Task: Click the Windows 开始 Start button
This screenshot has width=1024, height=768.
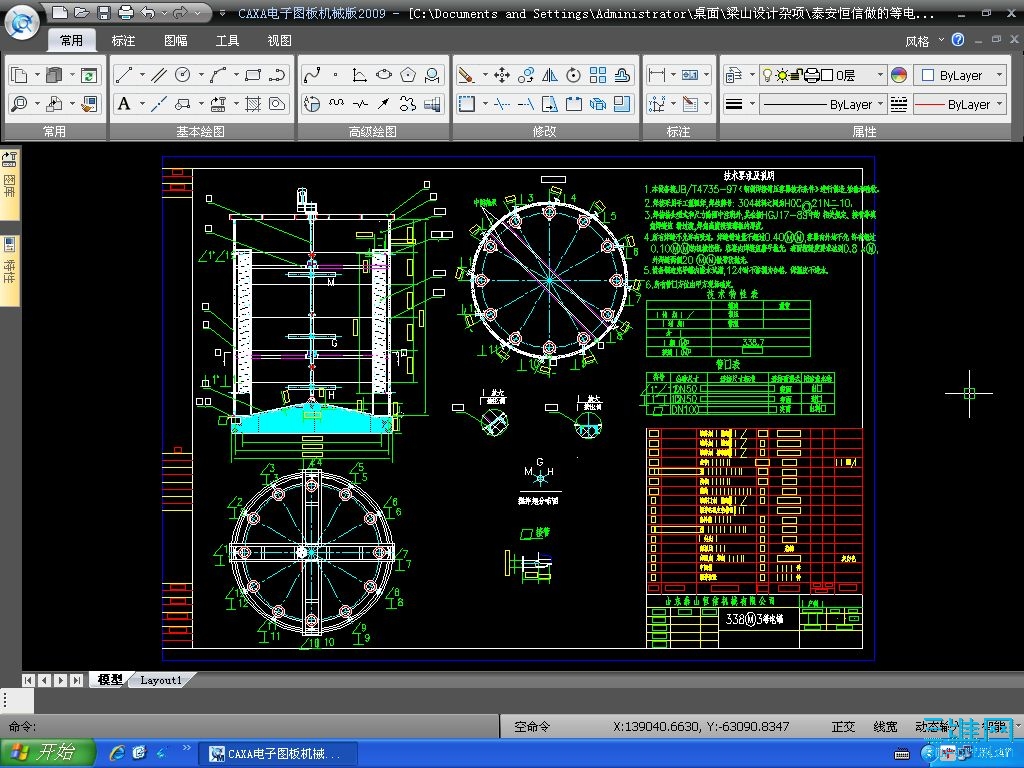Action: [x=48, y=753]
